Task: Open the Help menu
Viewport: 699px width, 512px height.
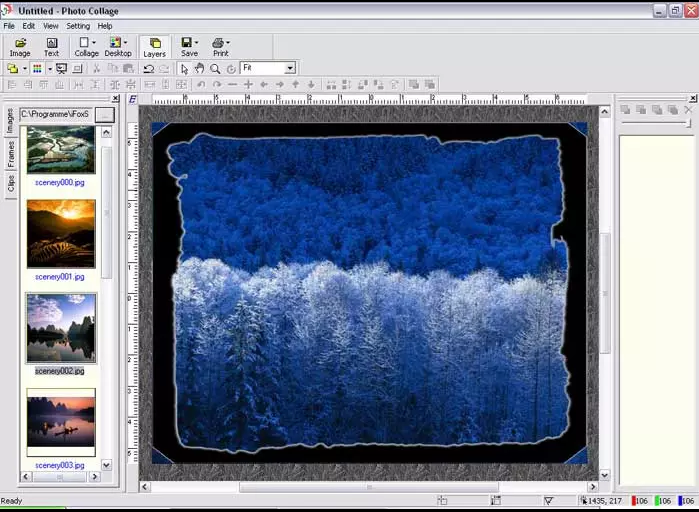Action: tap(105, 26)
